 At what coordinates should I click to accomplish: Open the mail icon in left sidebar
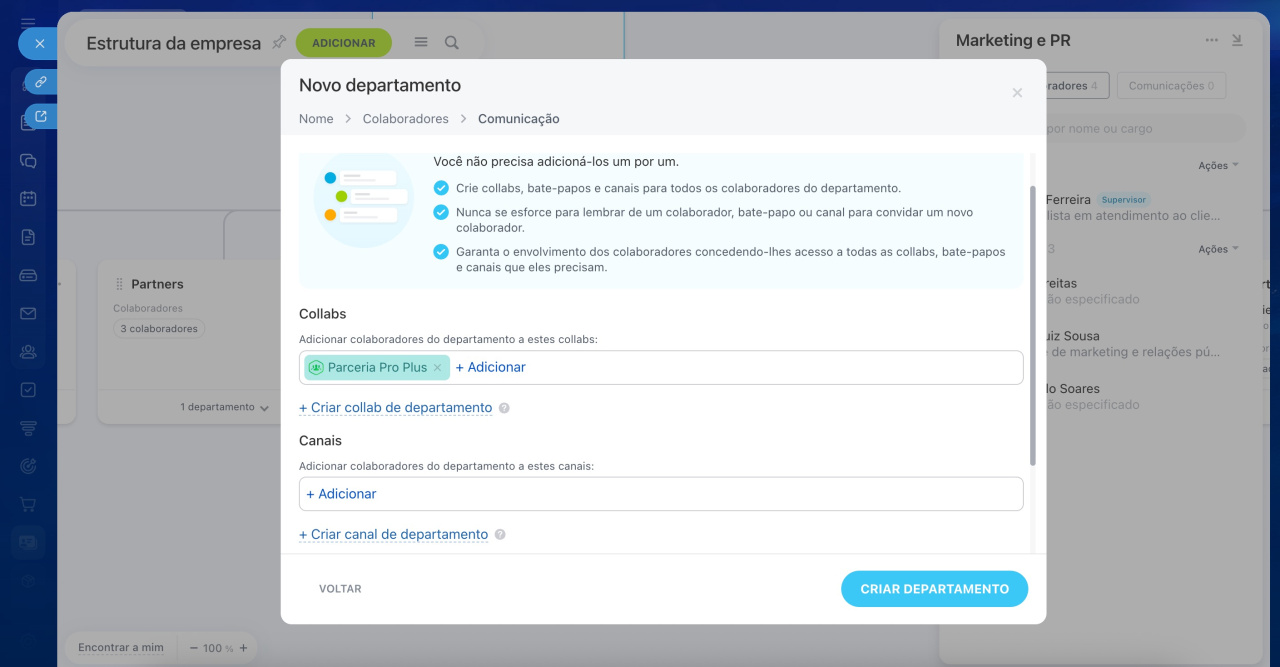28,314
